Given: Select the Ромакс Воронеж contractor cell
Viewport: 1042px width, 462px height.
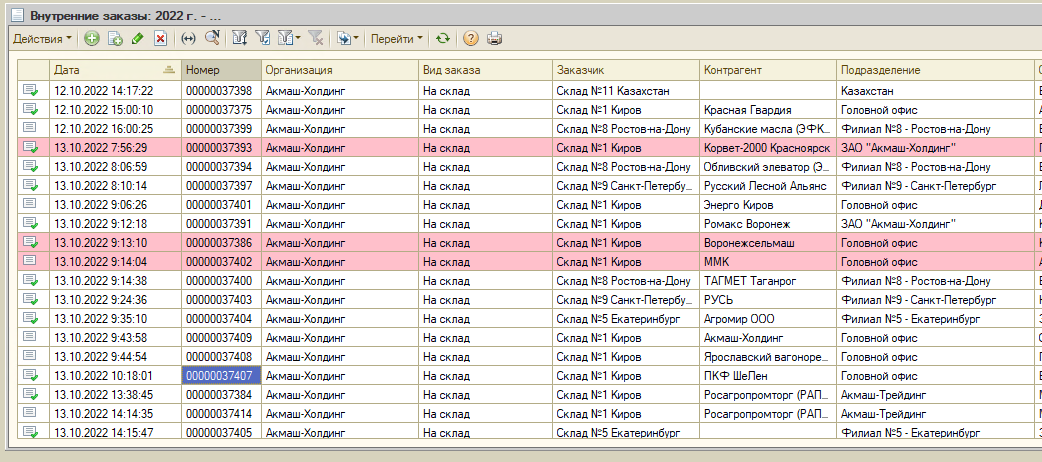Looking at the screenshot, I should [768, 223].
